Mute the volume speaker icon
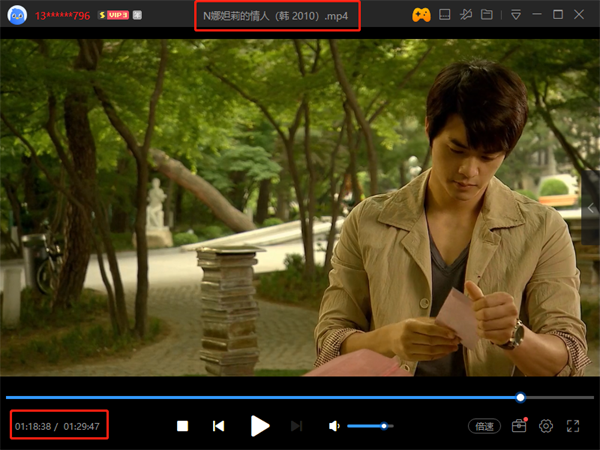This screenshot has width=600, height=450. [x=334, y=426]
